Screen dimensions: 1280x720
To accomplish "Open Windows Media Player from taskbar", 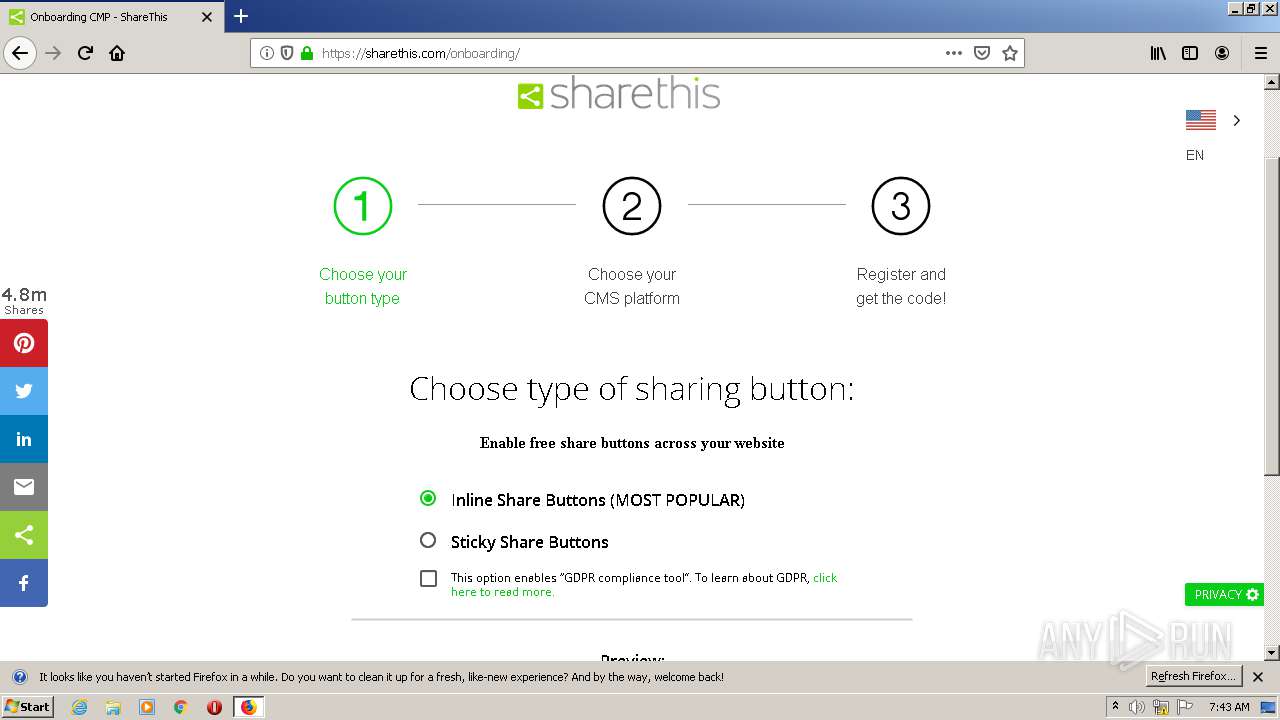I will pos(147,707).
